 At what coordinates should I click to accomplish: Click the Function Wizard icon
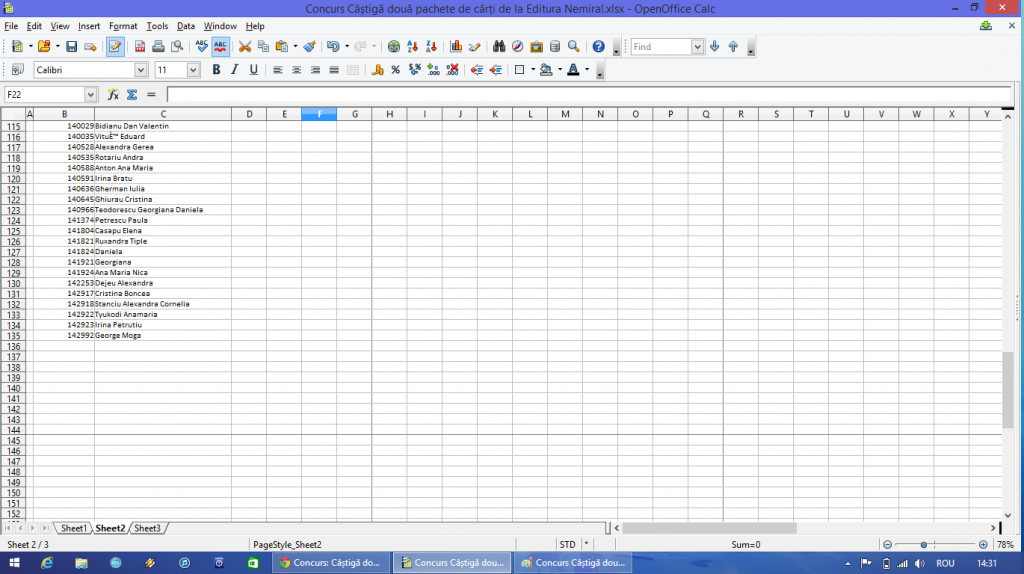(113, 94)
